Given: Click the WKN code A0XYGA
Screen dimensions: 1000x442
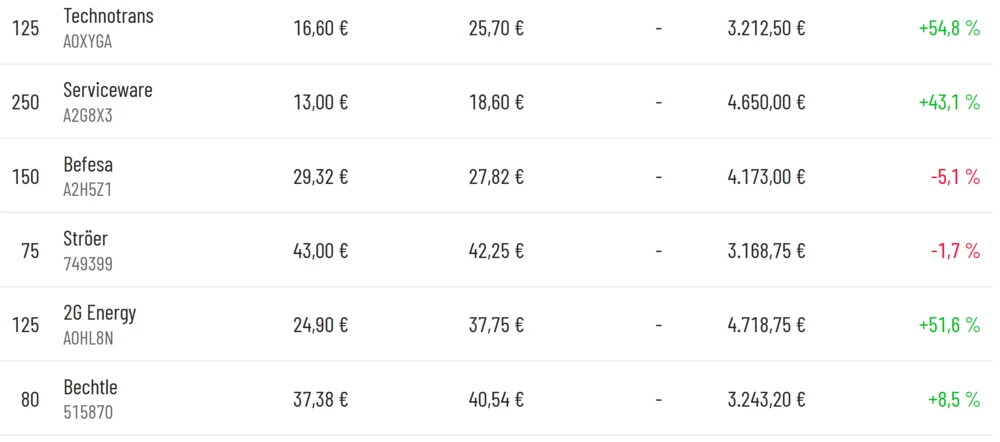Looking at the screenshot, I should click(88, 42).
